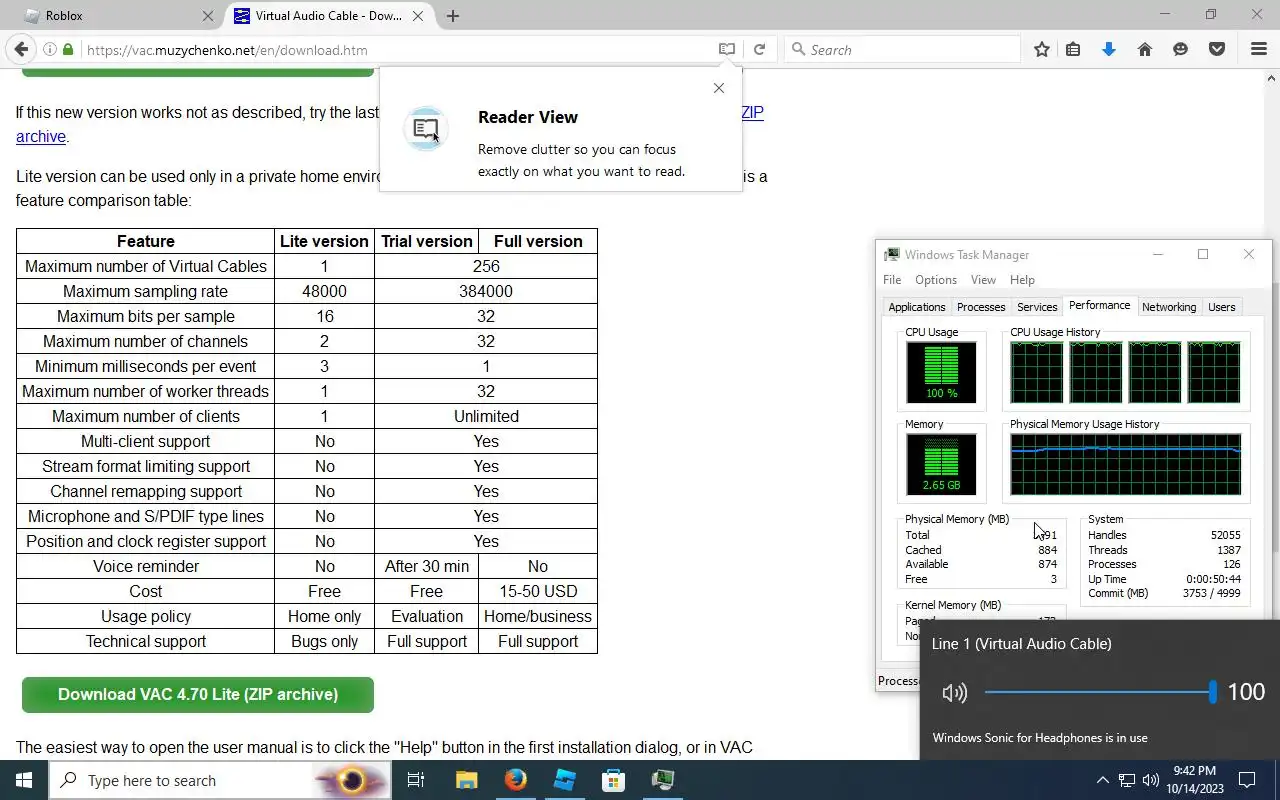Close the Virtual Audio Cable tab
Viewport: 1280px width, 800px height.
[x=419, y=16]
